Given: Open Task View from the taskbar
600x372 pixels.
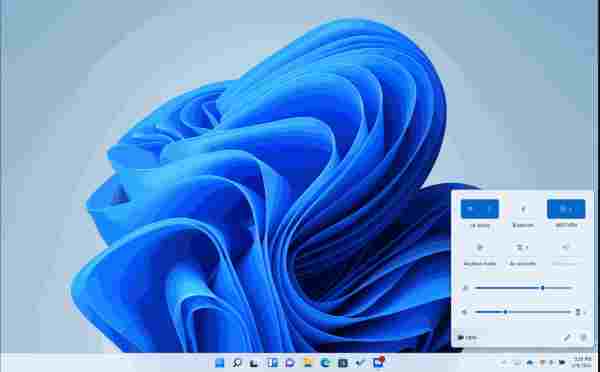Looking at the screenshot, I should click(x=254, y=363).
